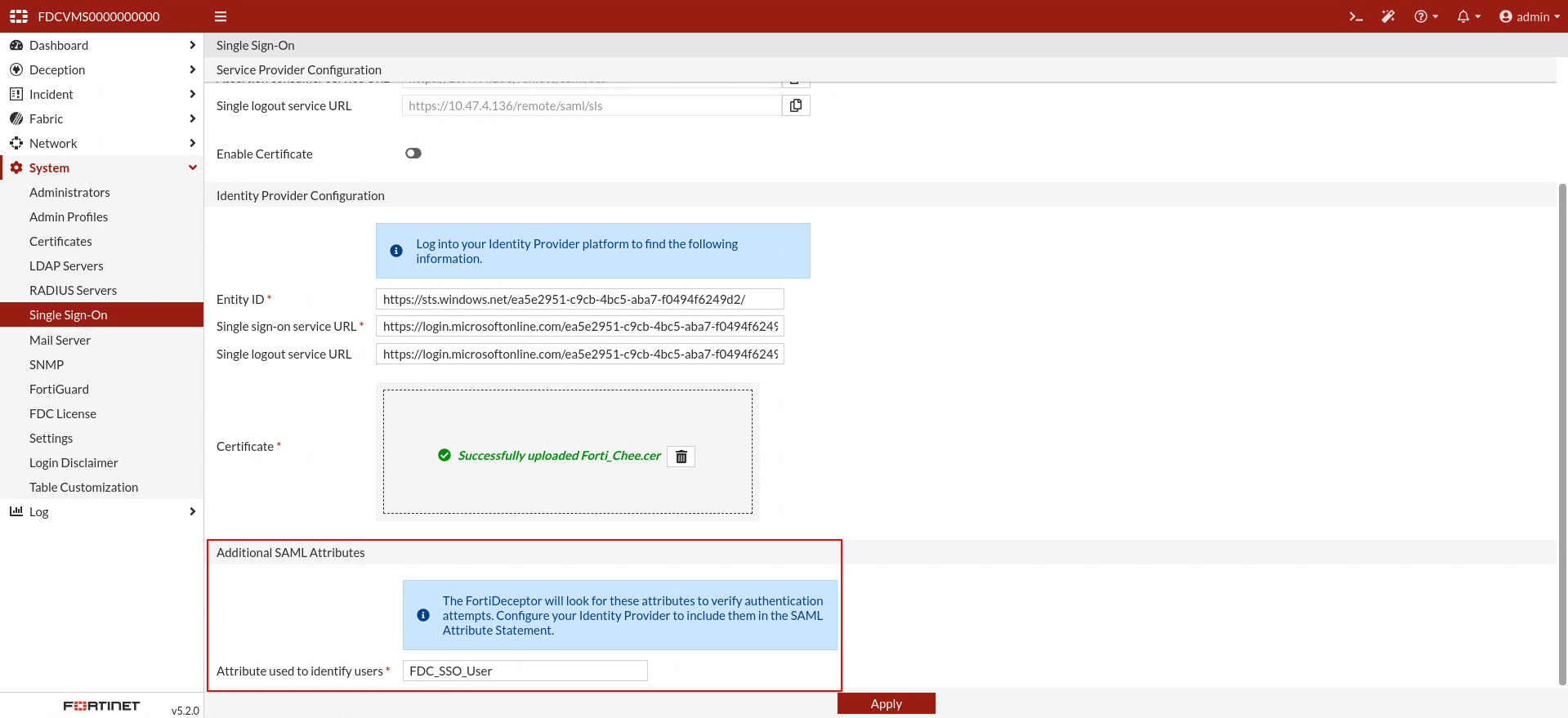Click the Attribute used to identify users field
The width and height of the screenshot is (1568, 718).
point(525,671)
